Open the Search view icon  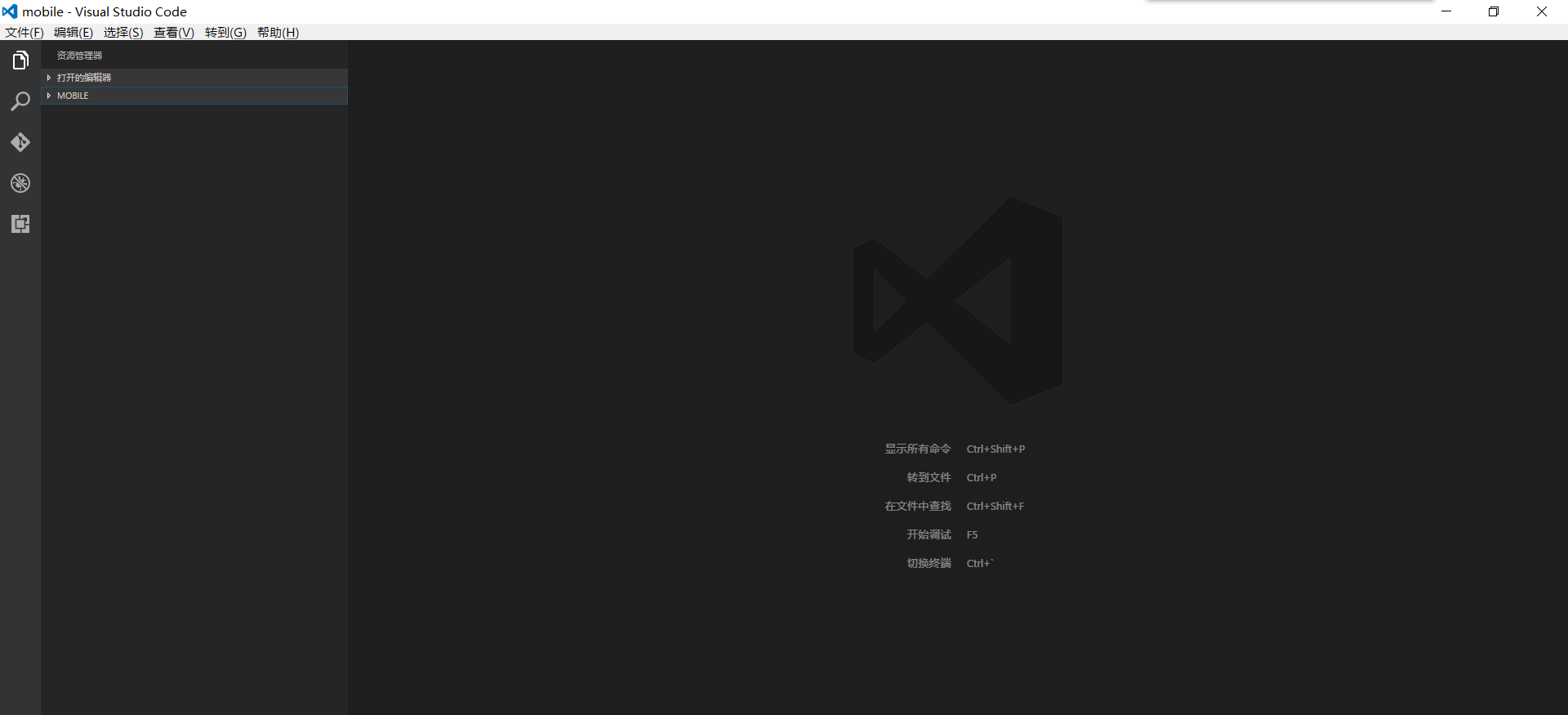point(20,101)
